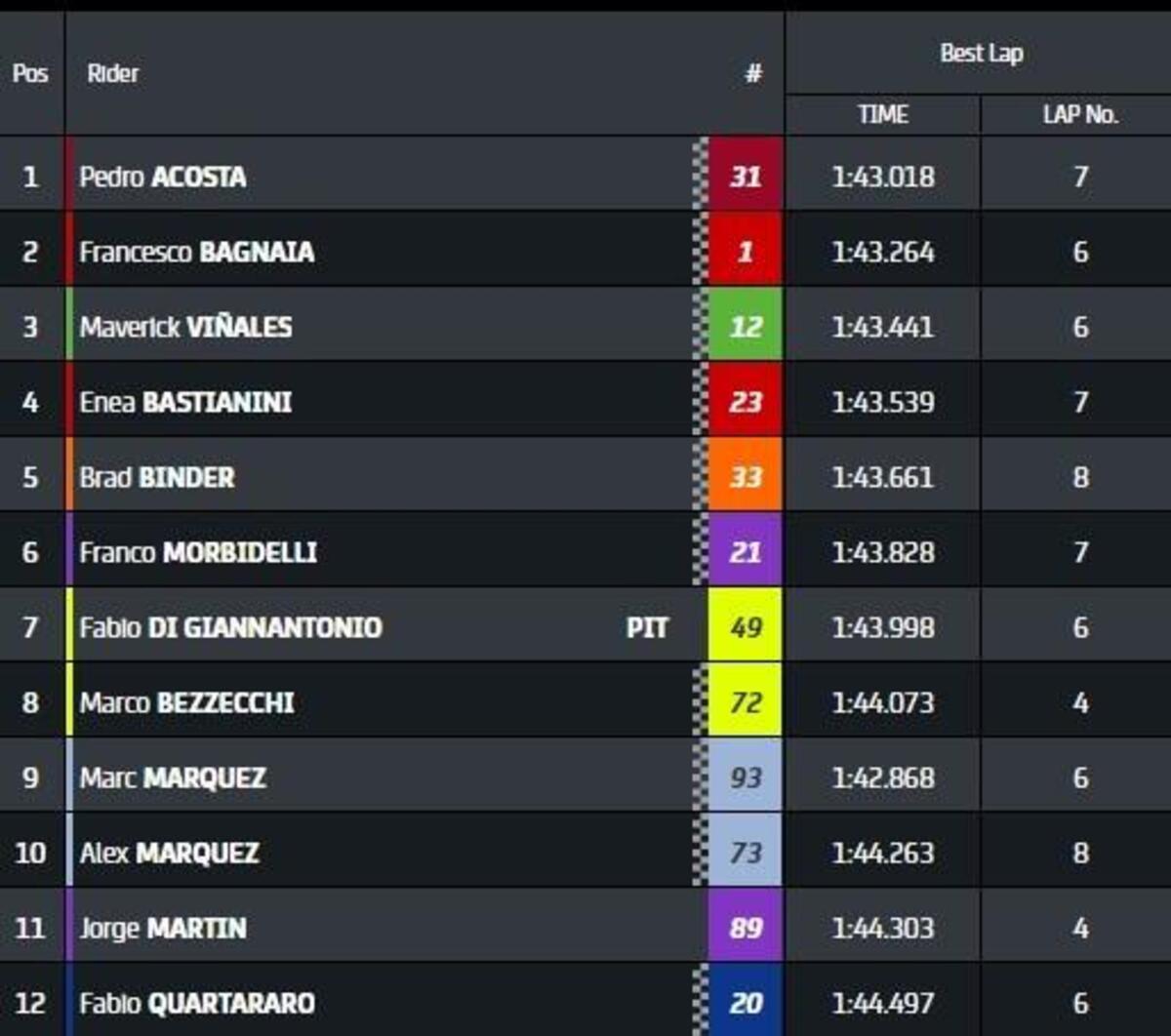Click the Best Lap header
Viewport: 1171px width, 1036px height.
click(981, 54)
